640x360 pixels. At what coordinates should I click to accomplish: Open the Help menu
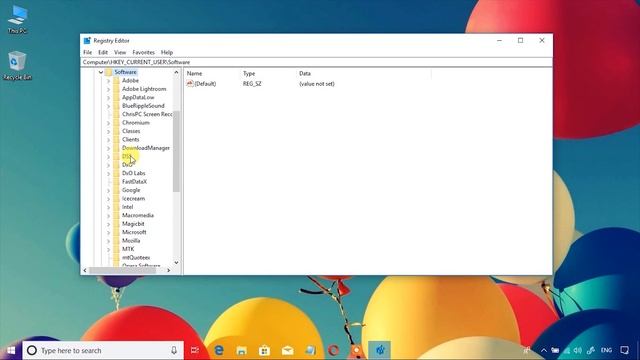click(x=167, y=52)
